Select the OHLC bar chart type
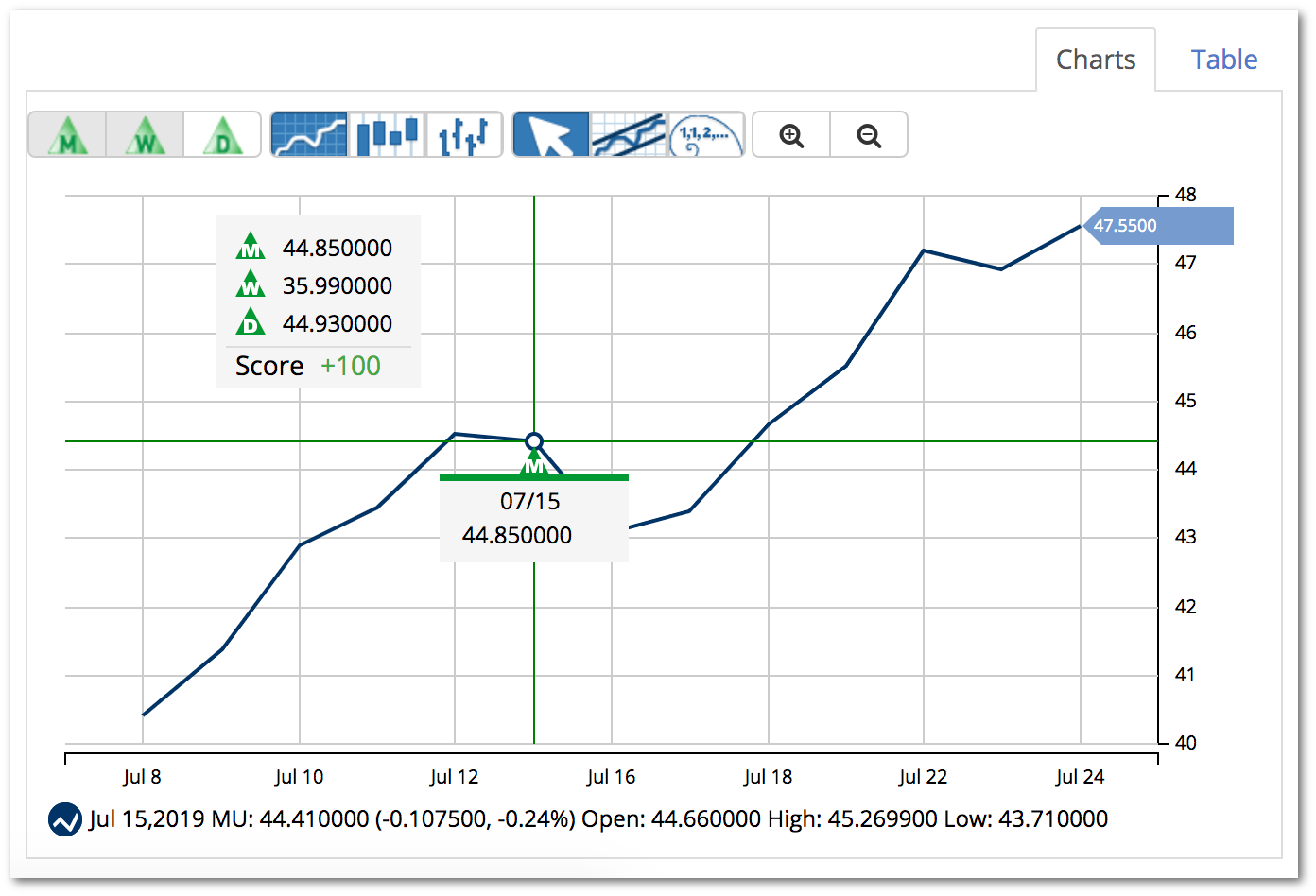Screen dimensions: 1316x896 click(x=464, y=134)
